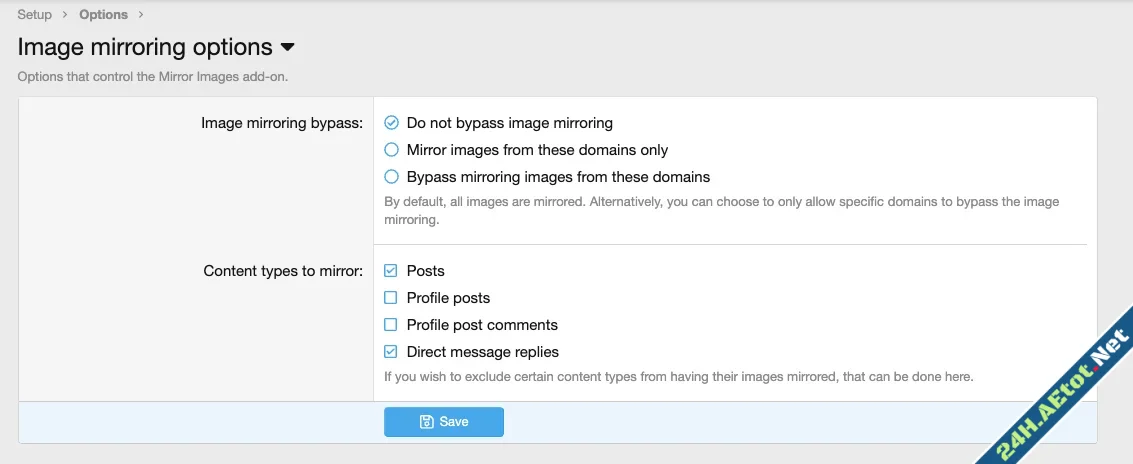Viewport: 1133px width, 464px height.
Task: Click the chevron after the Setup breadcrumb
Action: coord(66,15)
